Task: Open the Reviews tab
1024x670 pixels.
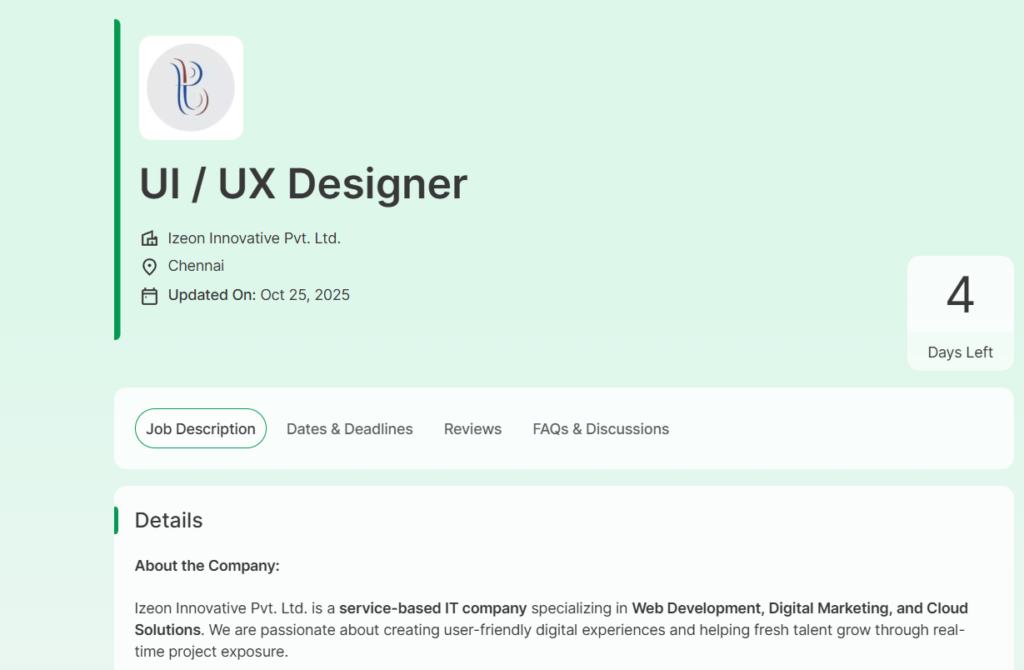Action: pyautogui.click(x=473, y=429)
